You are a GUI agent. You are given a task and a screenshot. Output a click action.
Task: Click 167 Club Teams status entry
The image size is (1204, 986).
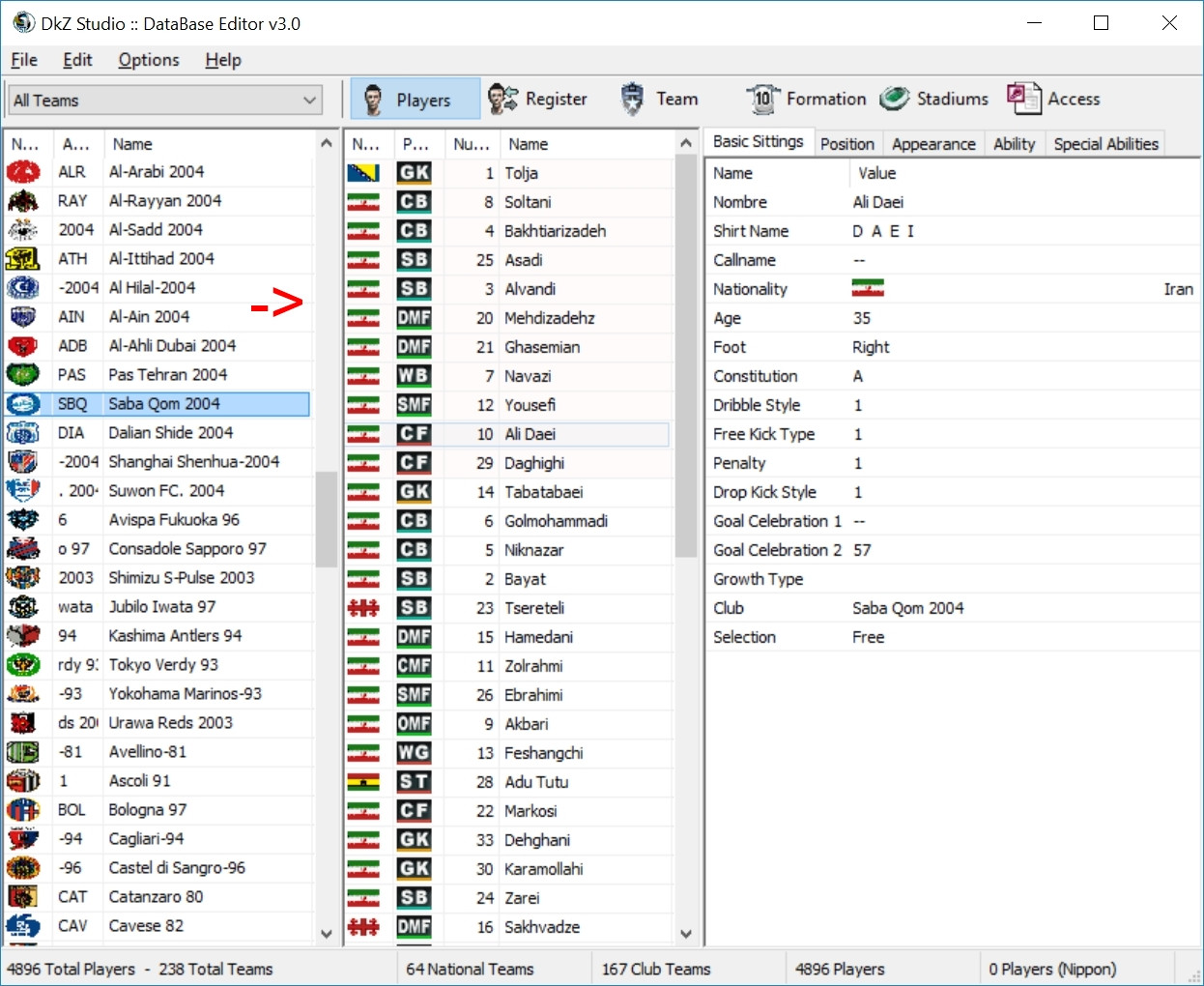click(x=656, y=969)
